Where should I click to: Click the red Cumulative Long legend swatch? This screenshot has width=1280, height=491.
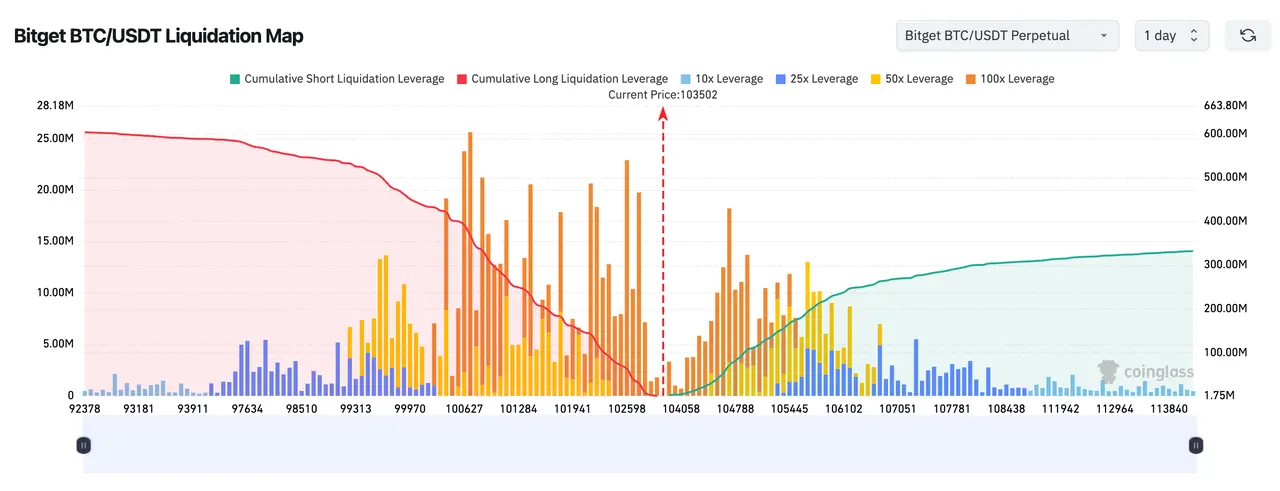(462, 79)
